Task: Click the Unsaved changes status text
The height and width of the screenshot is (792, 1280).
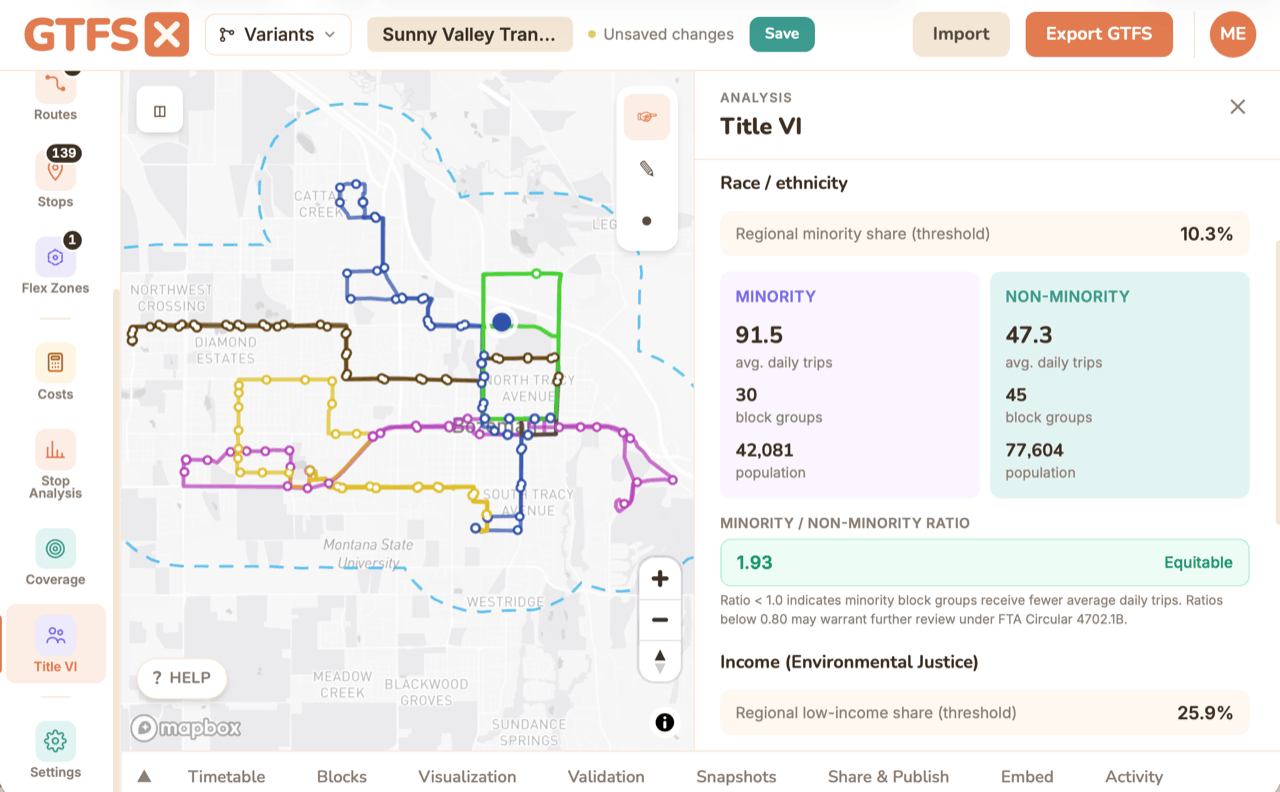Action: pyautogui.click(x=669, y=34)
